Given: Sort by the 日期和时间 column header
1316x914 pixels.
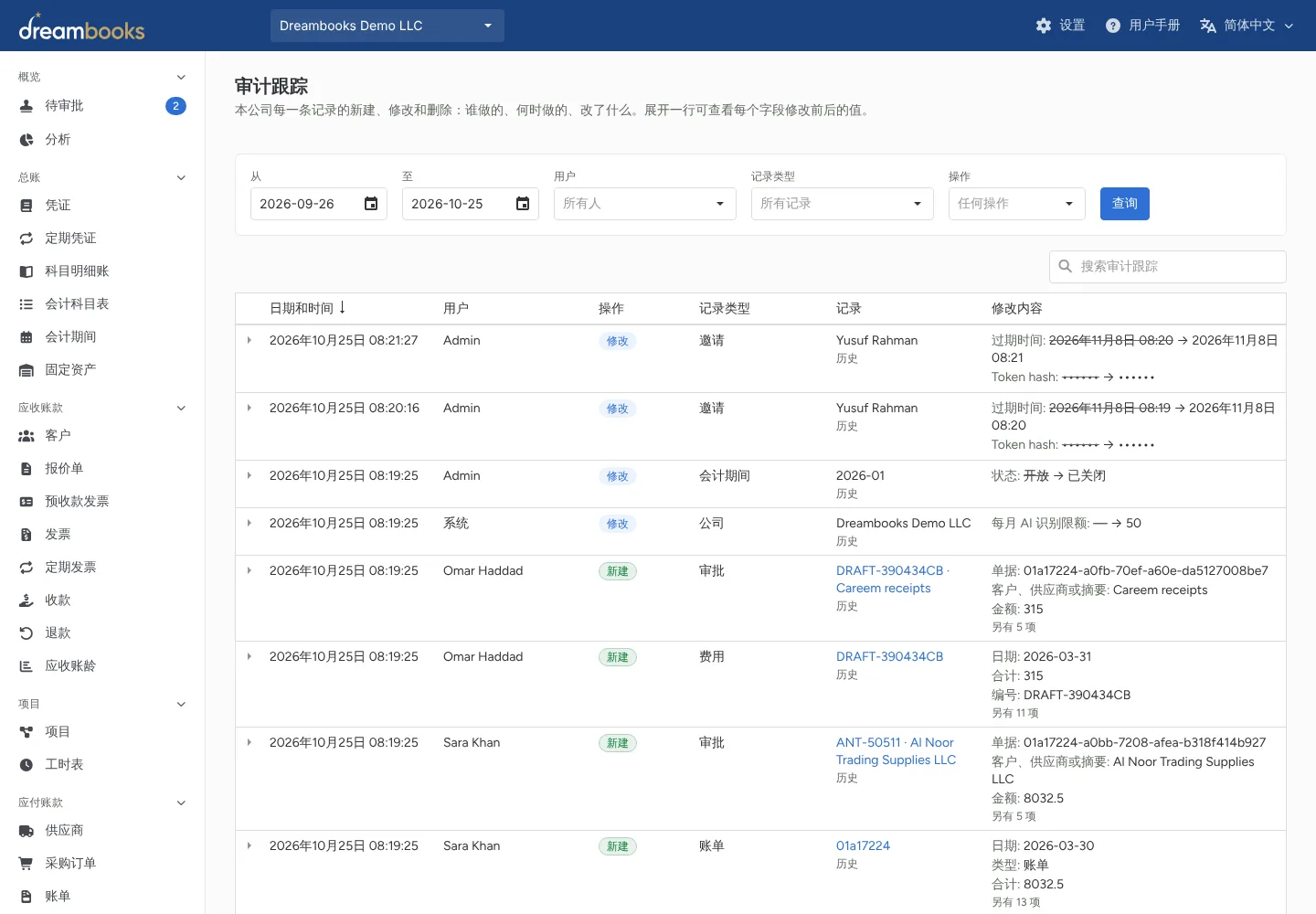Looking at the screenshot, I should coord(307,308).
